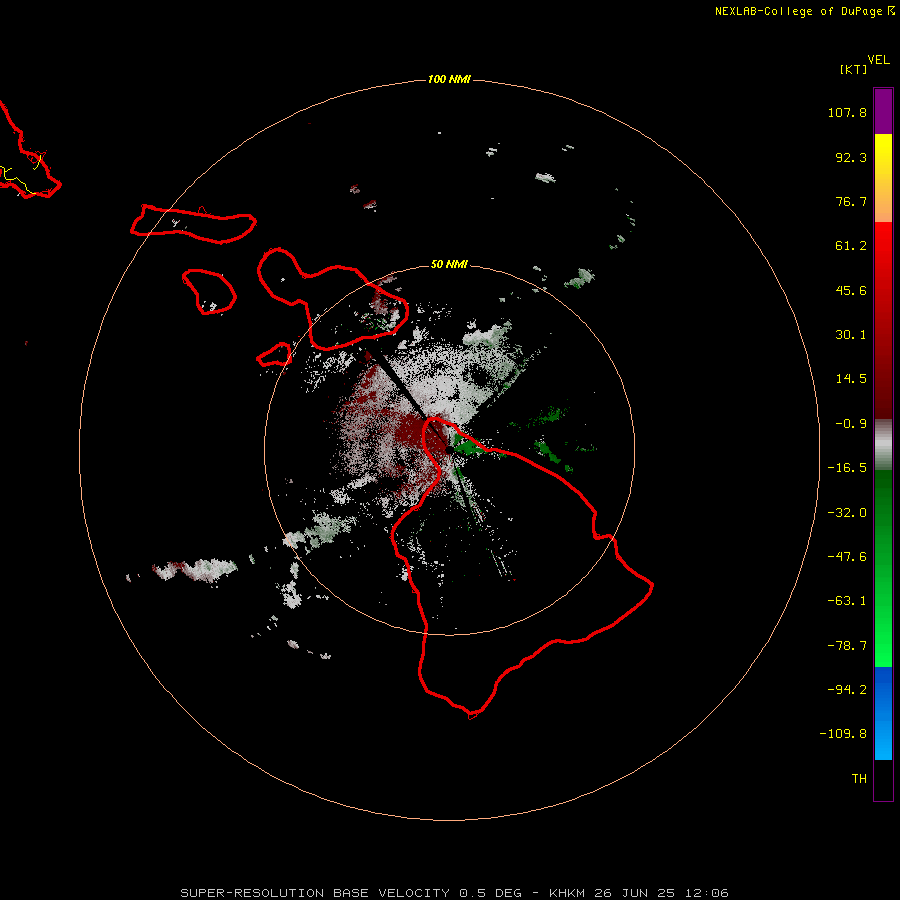The image size is (900, 900).
Task: Click the 50 NMI range ring label
Action: [449, 264]
